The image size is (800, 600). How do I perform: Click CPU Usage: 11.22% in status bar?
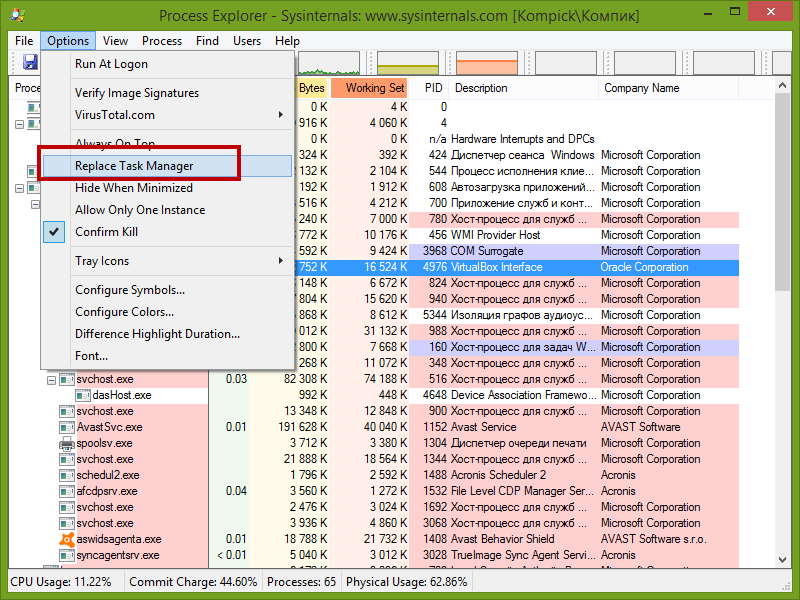(x=61, y=582)
